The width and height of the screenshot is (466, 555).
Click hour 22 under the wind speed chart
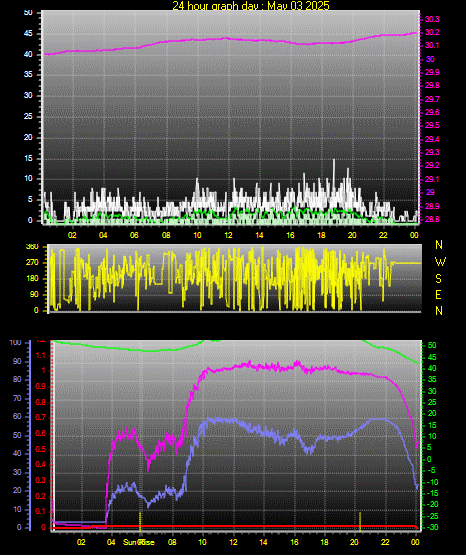(x=383, y=235)
